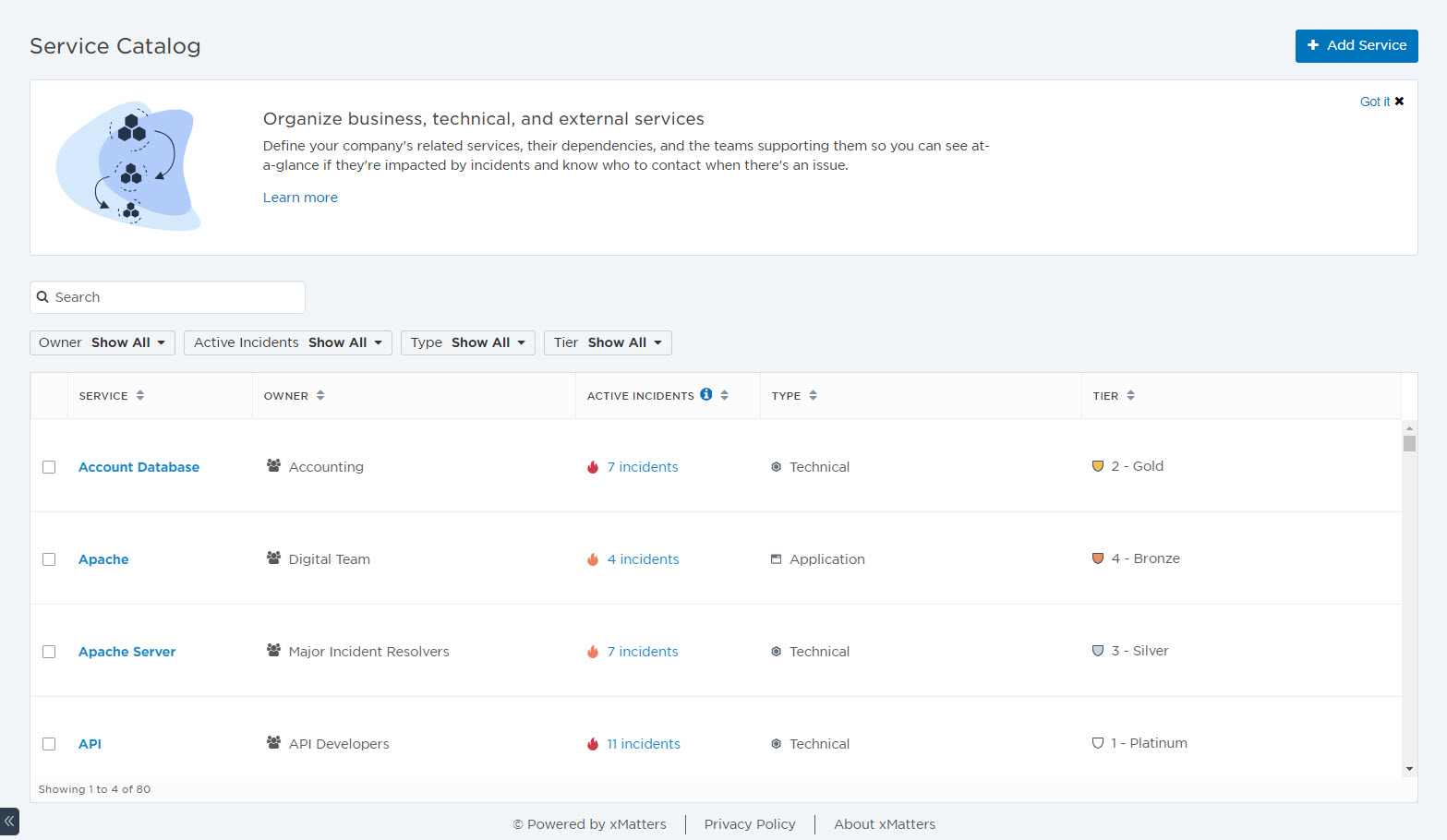Click the Bronze tier shield icon
1447x840 pixels.
coord(1098,558)
